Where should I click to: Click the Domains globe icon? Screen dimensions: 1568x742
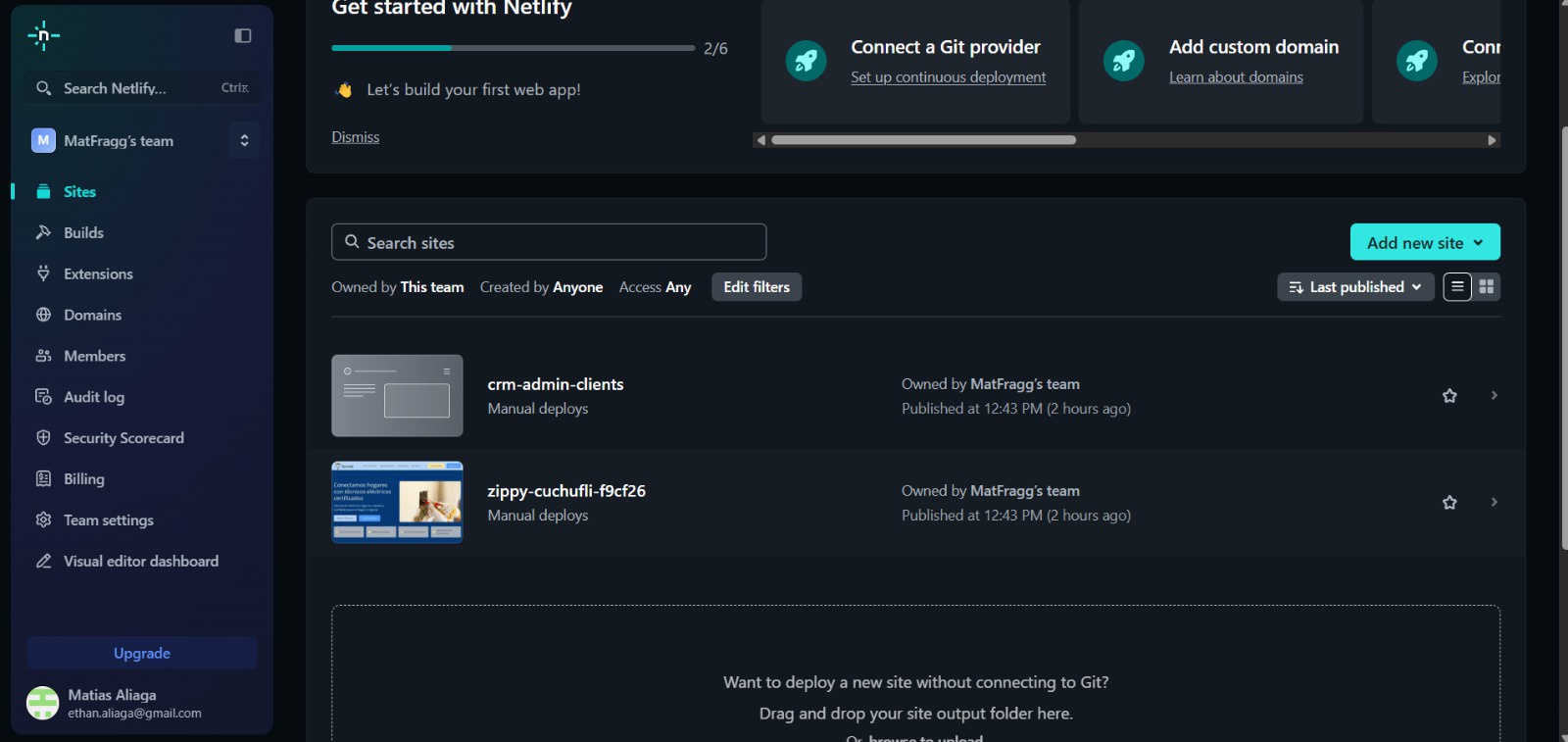(x=43, y=315)
